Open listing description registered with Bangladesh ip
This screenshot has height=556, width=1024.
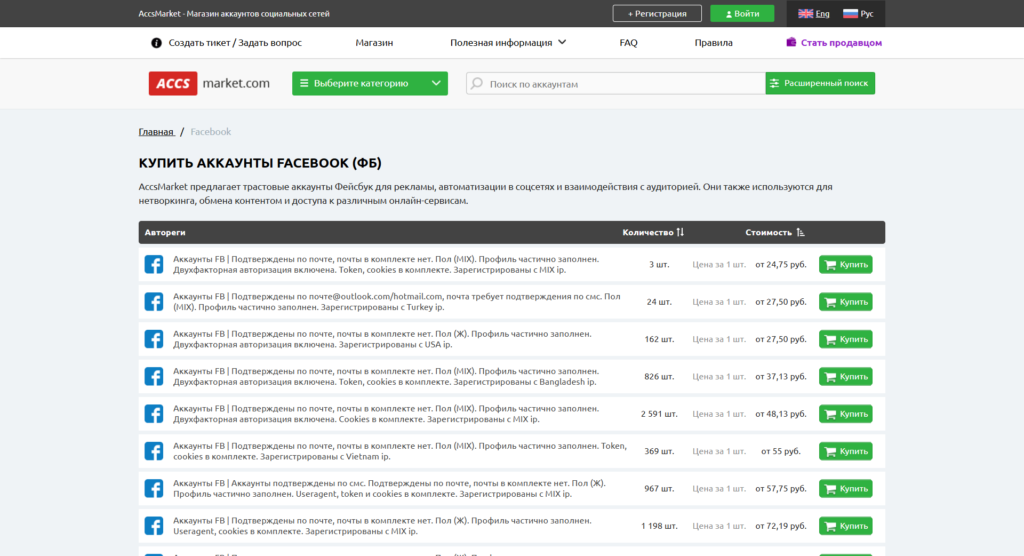coord(386,376)
